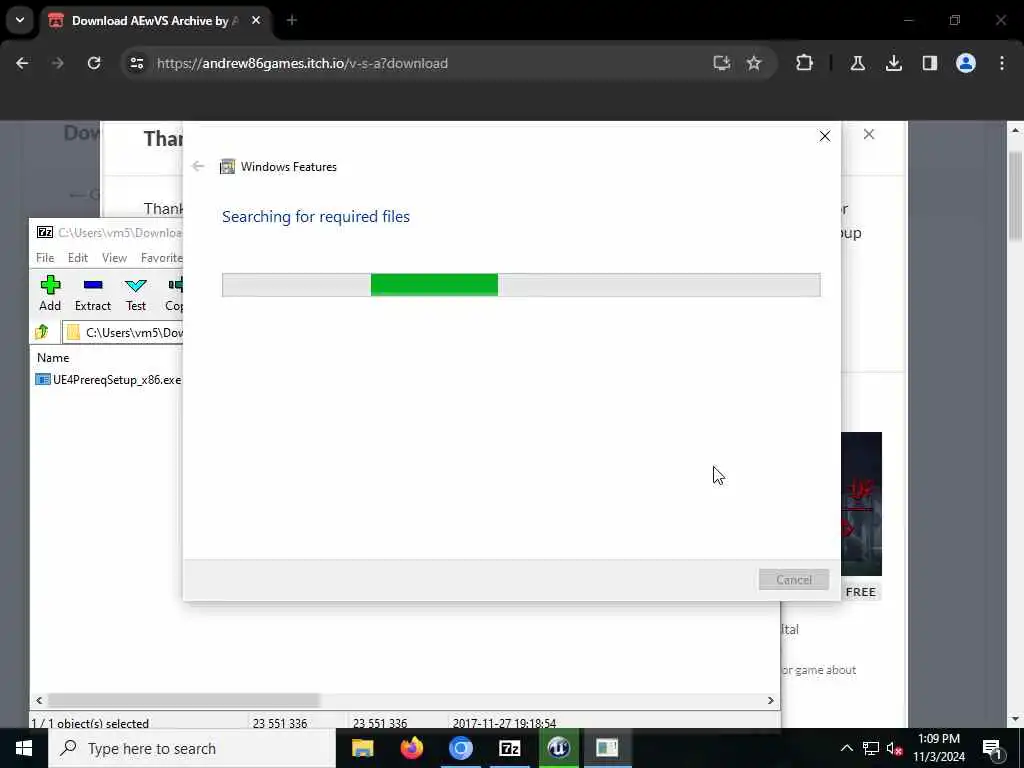
Task: Click the right arrow of the 7-Zip horizontal scrollbar
Action: click(x=771, y=700)
